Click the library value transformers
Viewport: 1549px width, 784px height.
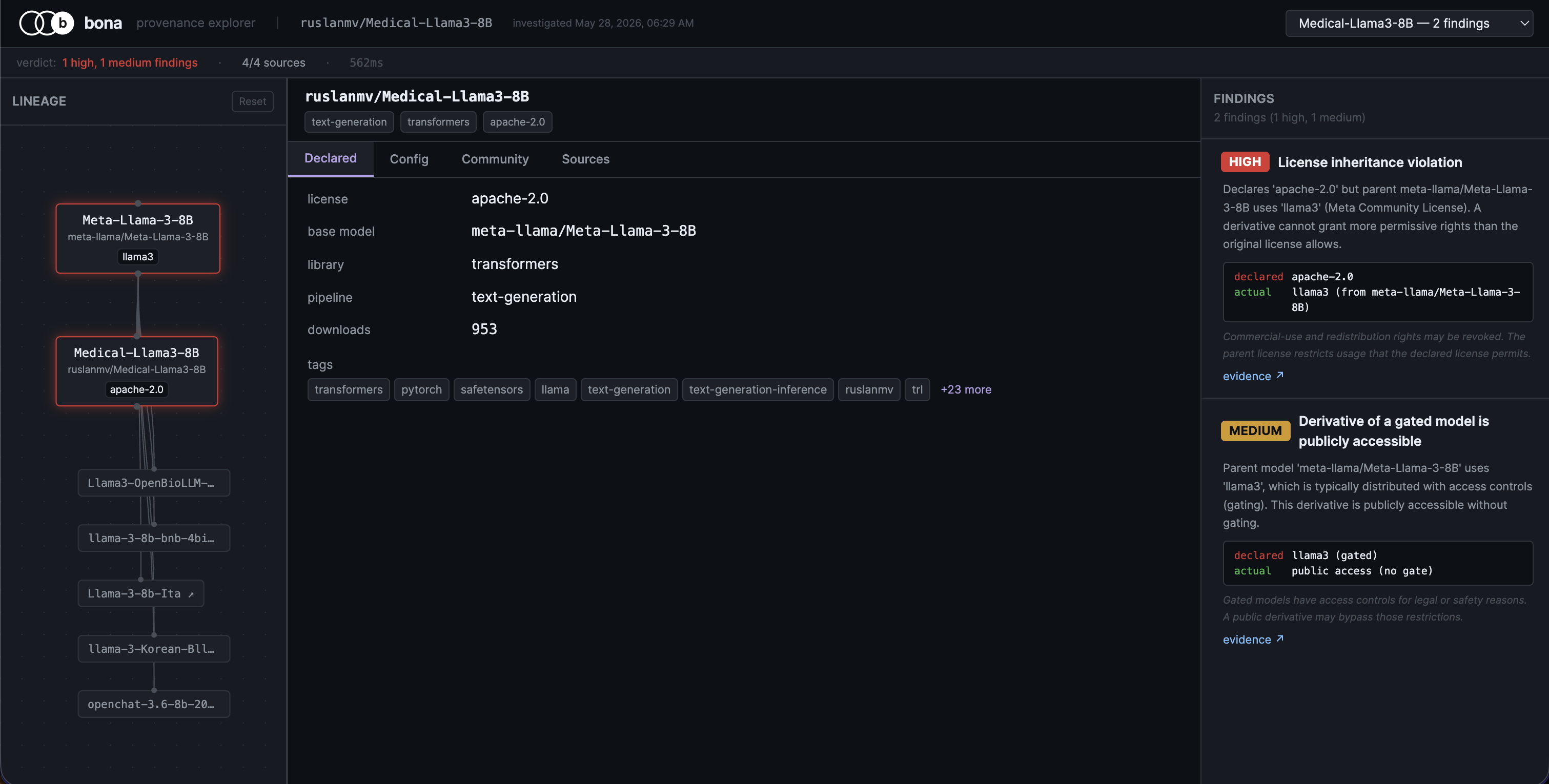pos(515,264)
